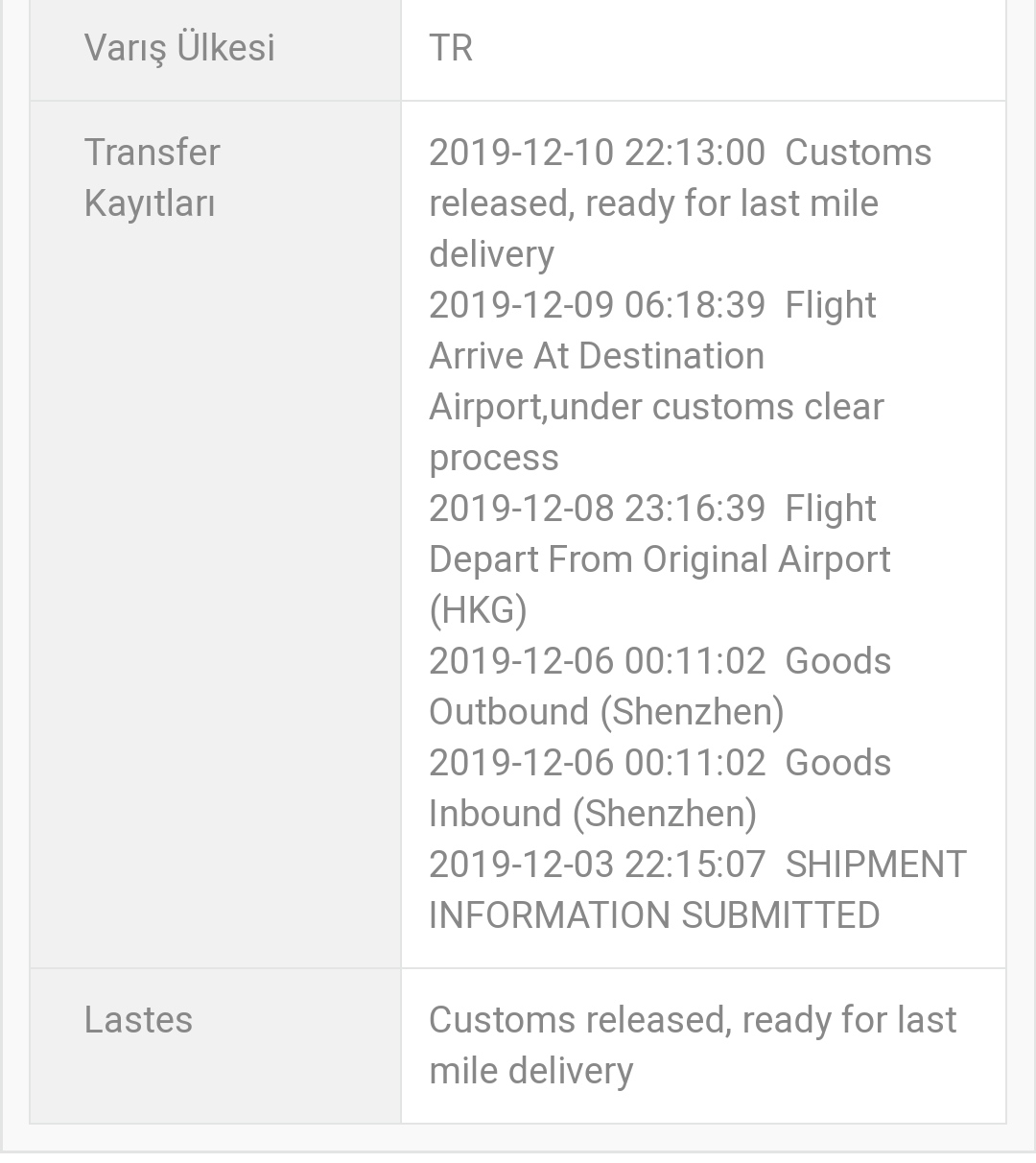Click the Lastes label cell
Image resolution: width=1036 pixels, height=1163 pixels.
click(x=215, y=1045)
